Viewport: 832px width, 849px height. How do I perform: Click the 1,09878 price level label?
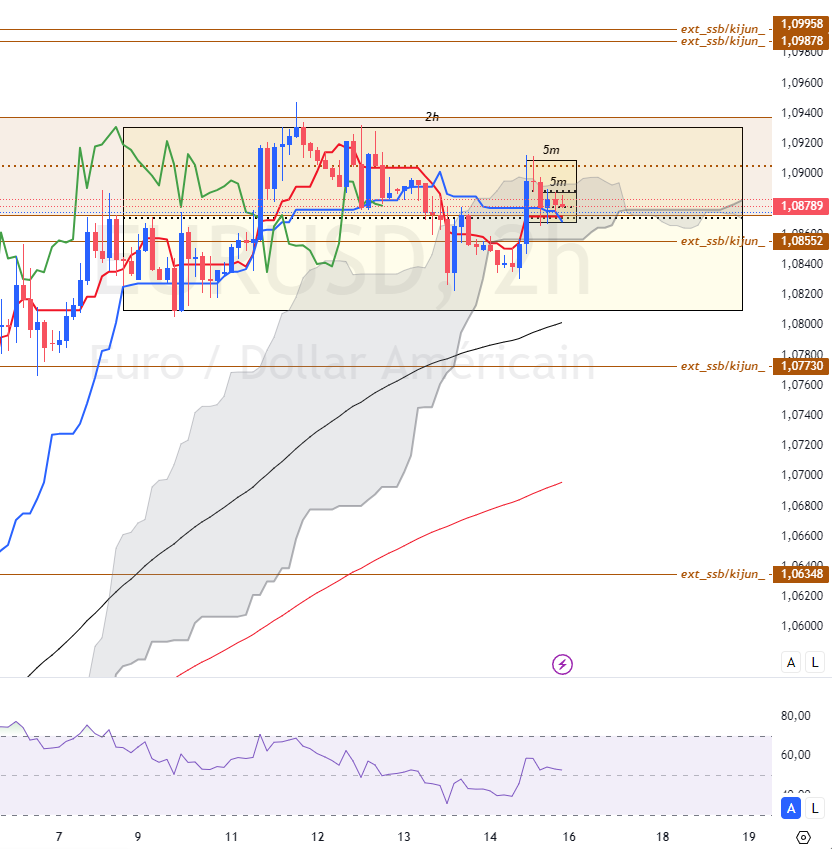tap(801, 41)
